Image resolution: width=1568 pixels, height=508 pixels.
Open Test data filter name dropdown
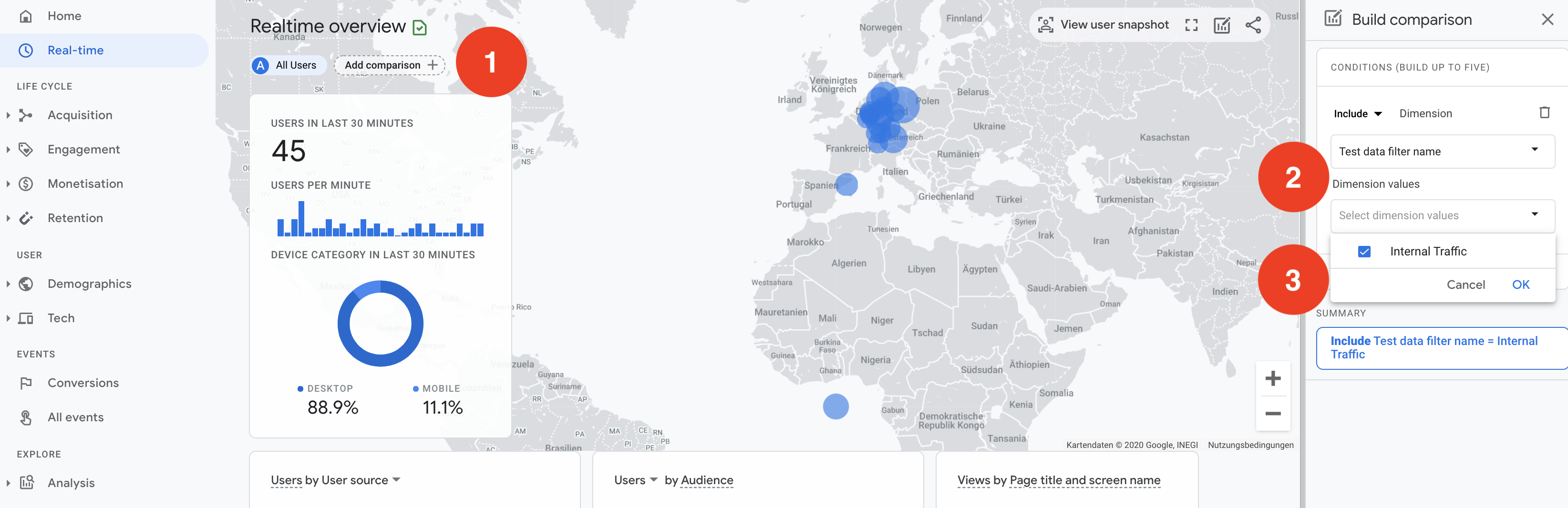pos(1442,152)
